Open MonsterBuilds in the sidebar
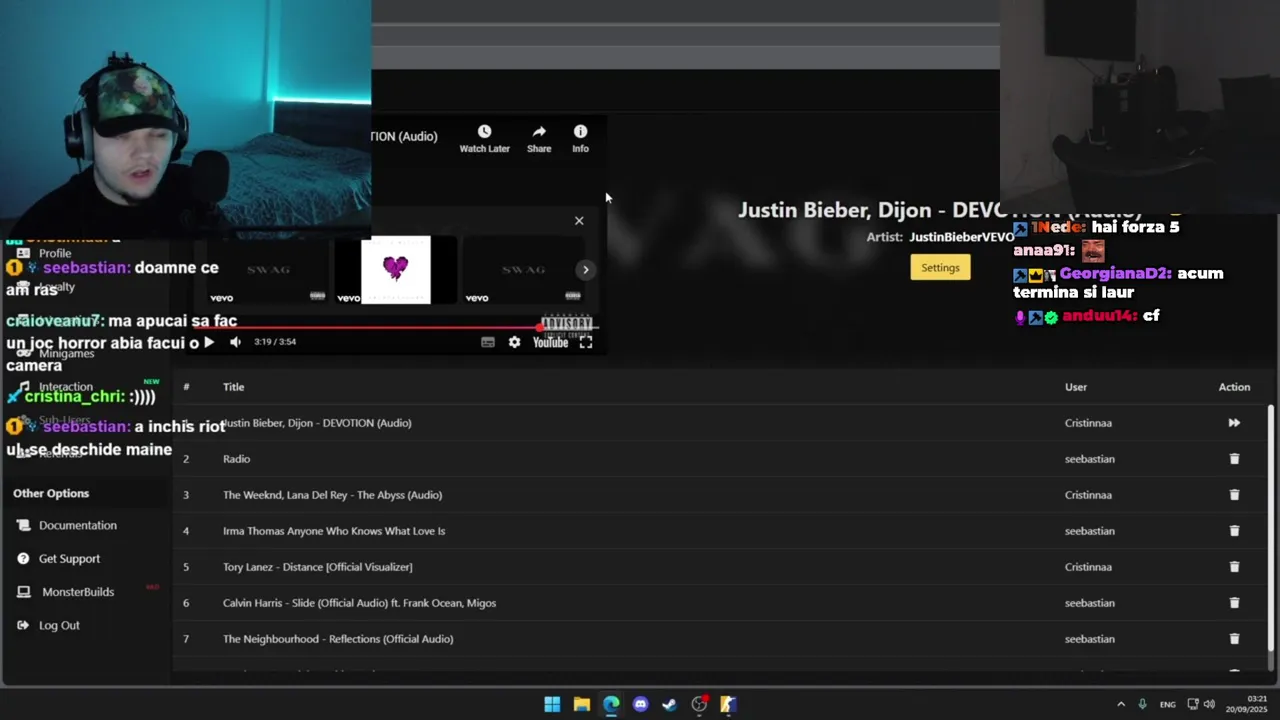The width and height of the screenshot is (1280, 720). (x=78, y=592)
